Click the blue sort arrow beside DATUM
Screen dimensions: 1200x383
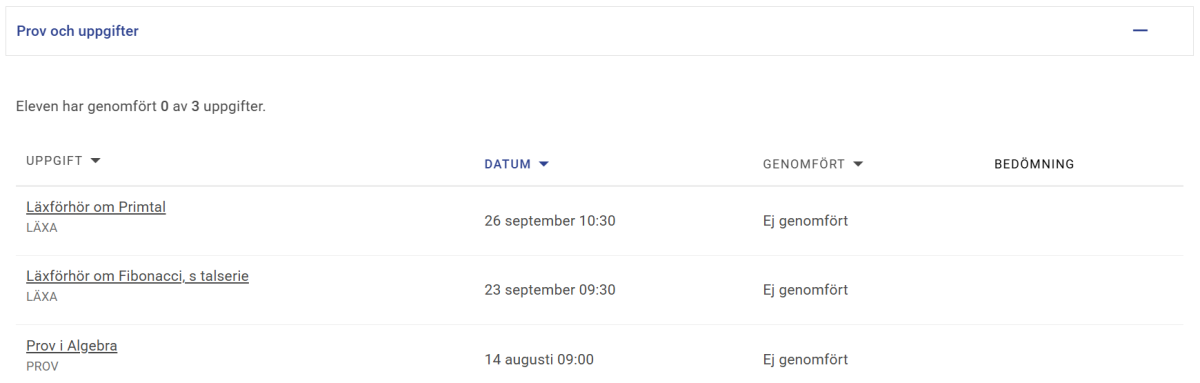(544, 164)
